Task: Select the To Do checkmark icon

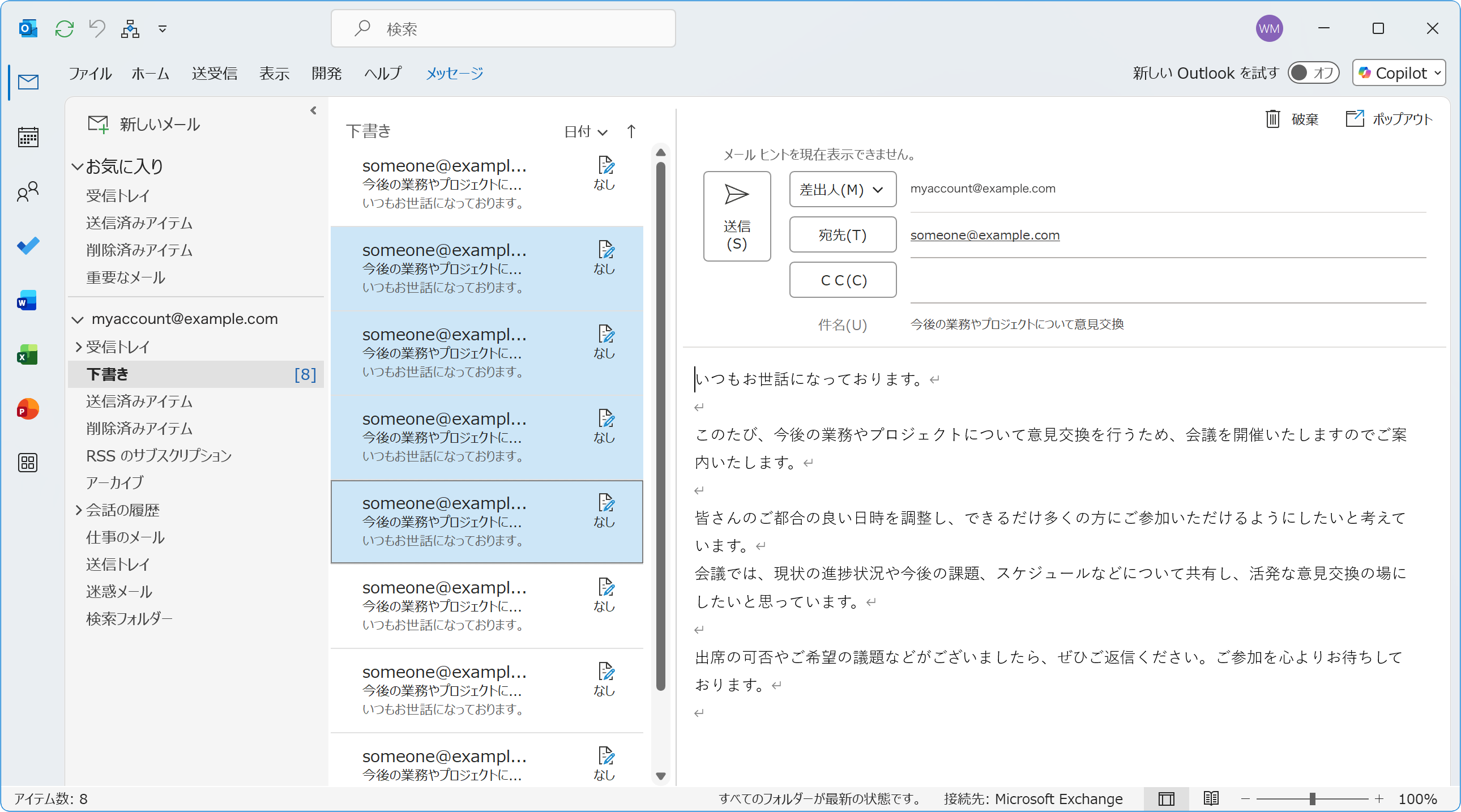Action: pyautogui.click(x=28, y=246)
